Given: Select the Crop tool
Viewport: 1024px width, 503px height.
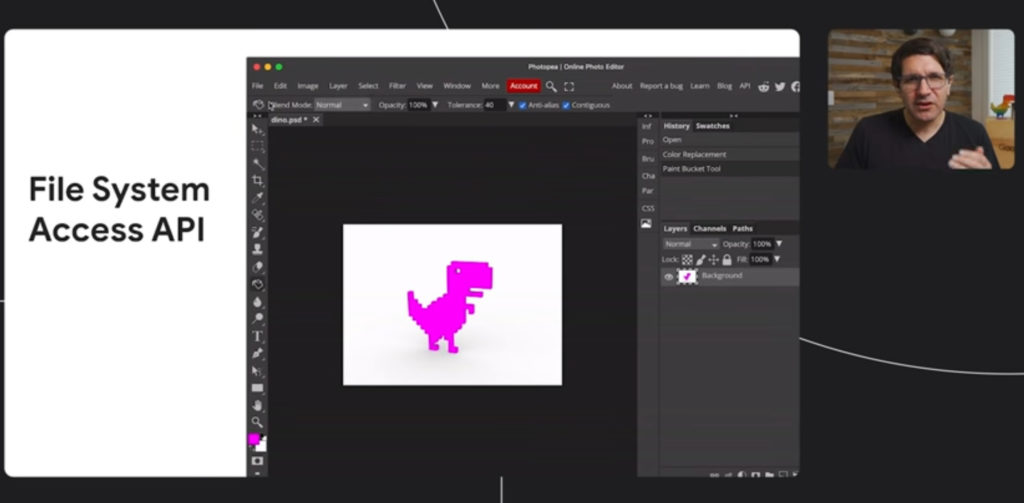Looking at the screenshot, I should click(258, 180).
